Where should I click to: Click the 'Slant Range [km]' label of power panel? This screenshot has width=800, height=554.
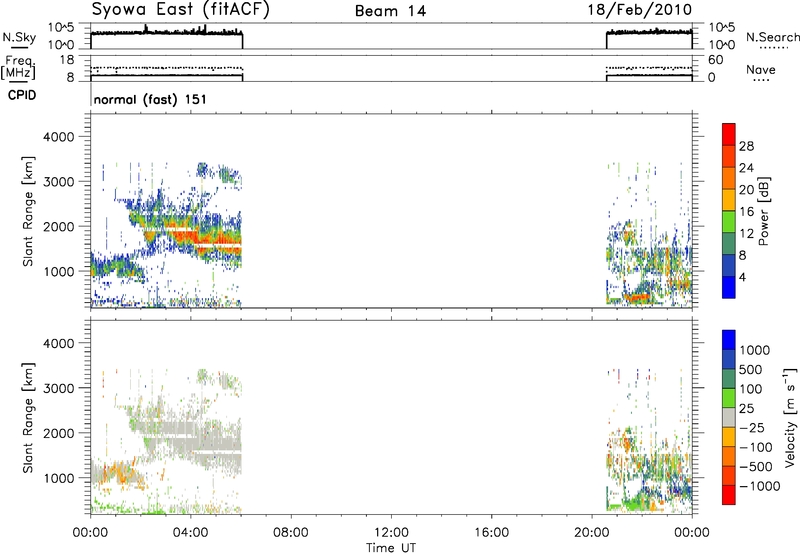coord(28,211)
